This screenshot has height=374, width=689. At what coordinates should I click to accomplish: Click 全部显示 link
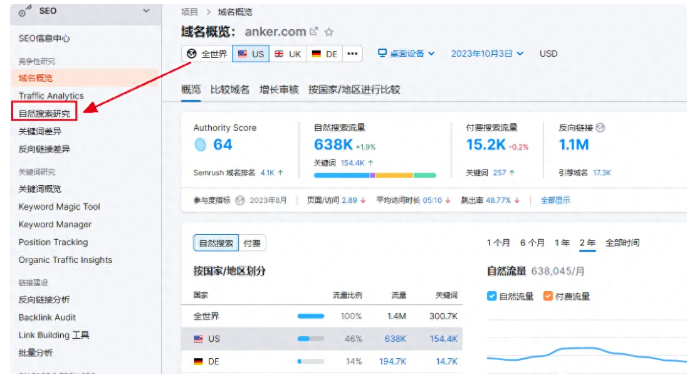555,200
